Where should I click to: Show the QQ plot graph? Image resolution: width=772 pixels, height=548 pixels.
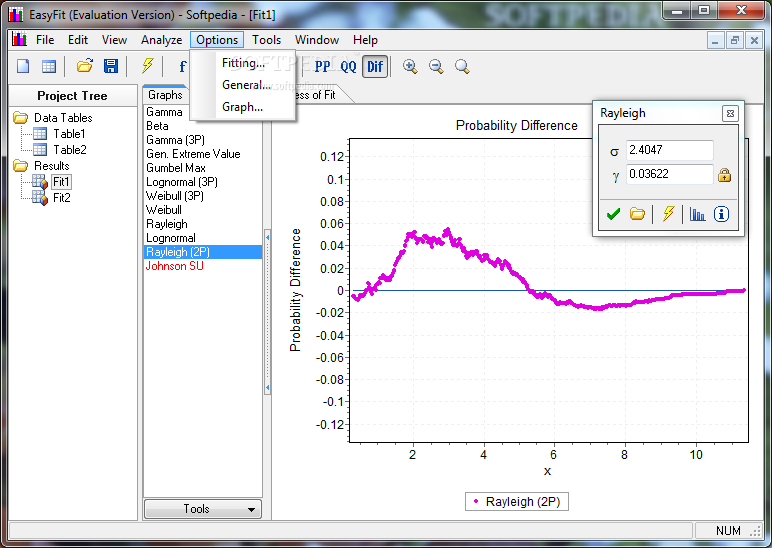(x=348, y=66)
